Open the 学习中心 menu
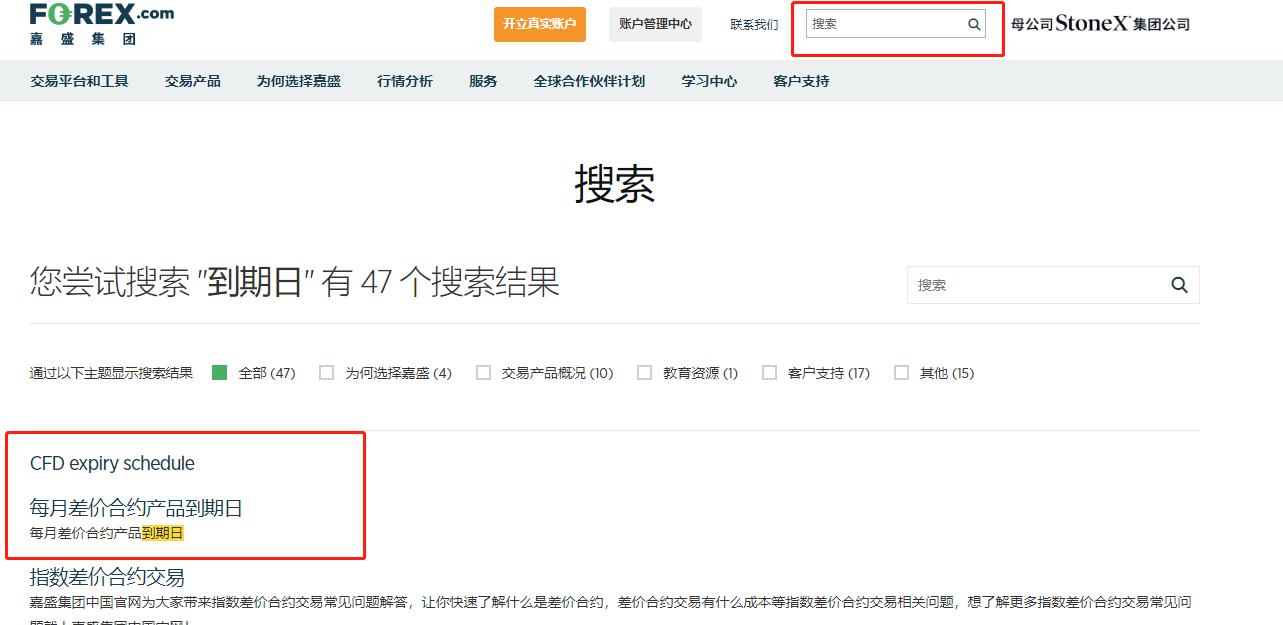This screenshot has width=1283, height=625. pos(709,81)
